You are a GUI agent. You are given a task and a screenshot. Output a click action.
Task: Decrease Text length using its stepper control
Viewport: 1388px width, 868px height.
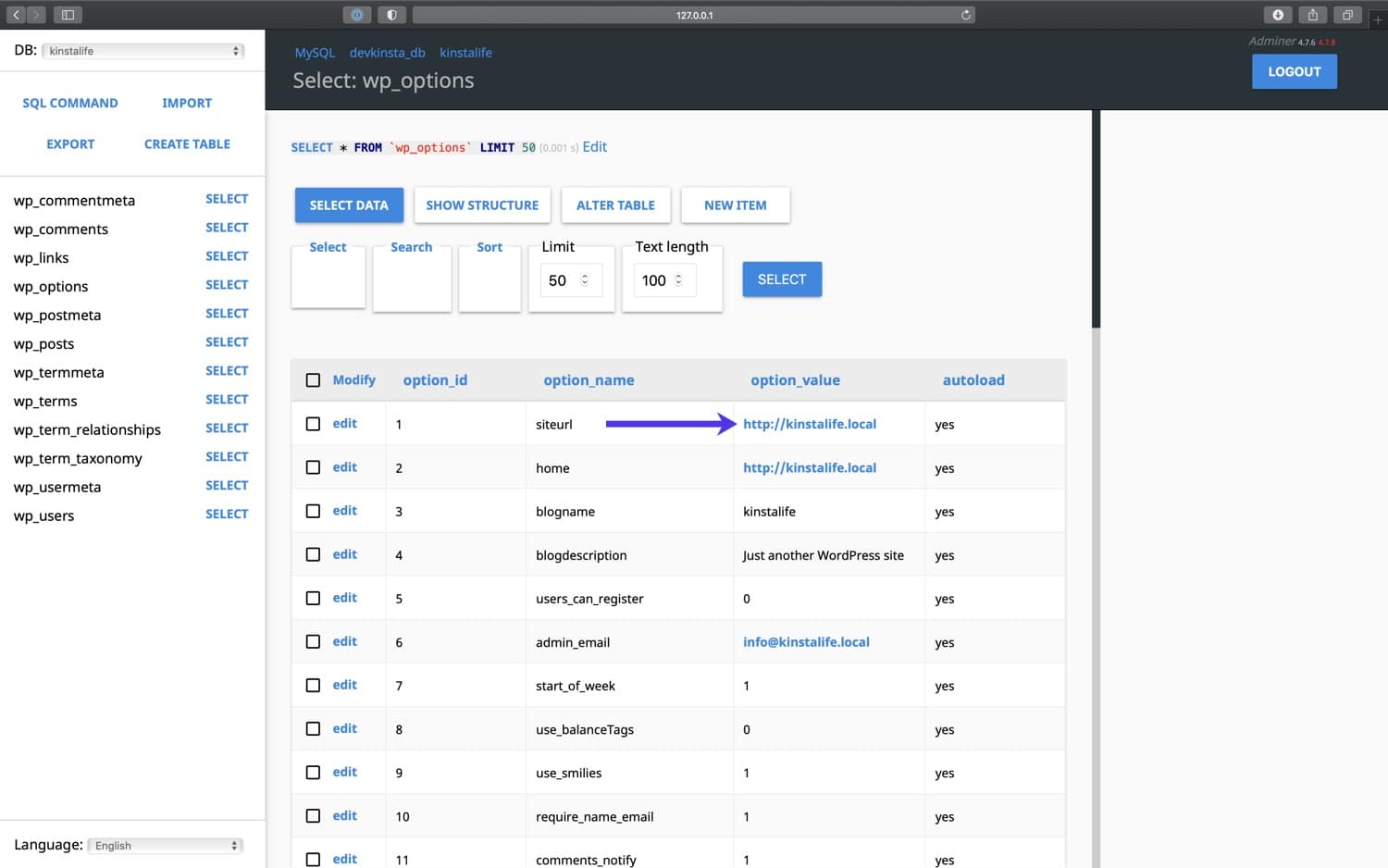coord(678,284)
